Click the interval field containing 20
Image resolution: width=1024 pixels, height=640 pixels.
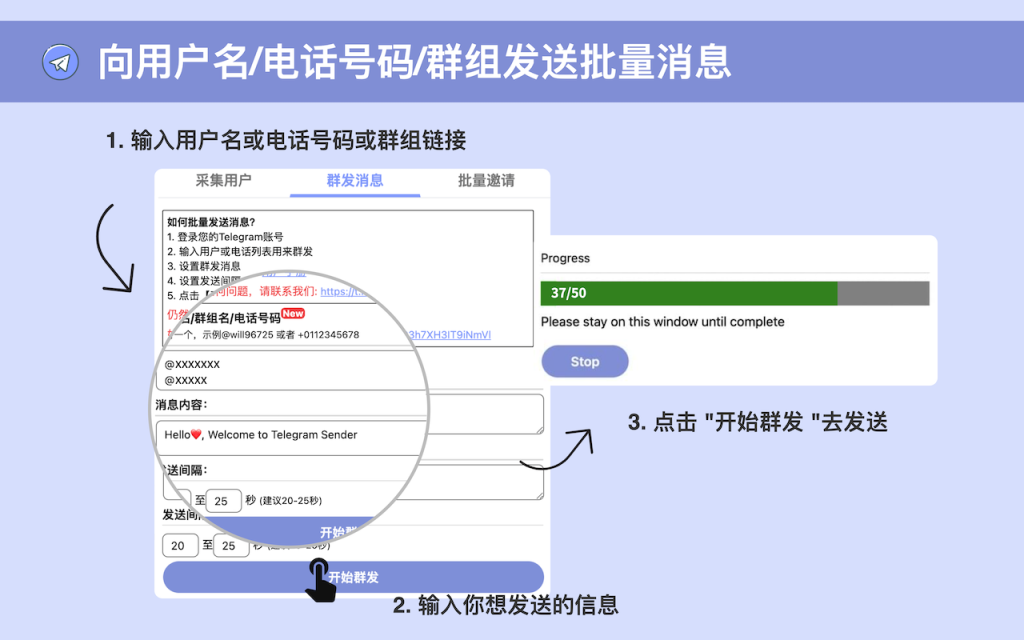(x=179, y=545)
